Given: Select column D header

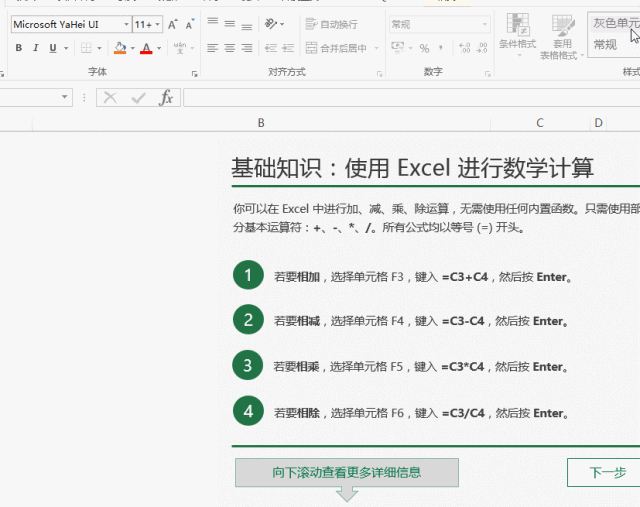Looking at the screenshot, I should coord(598,123).
